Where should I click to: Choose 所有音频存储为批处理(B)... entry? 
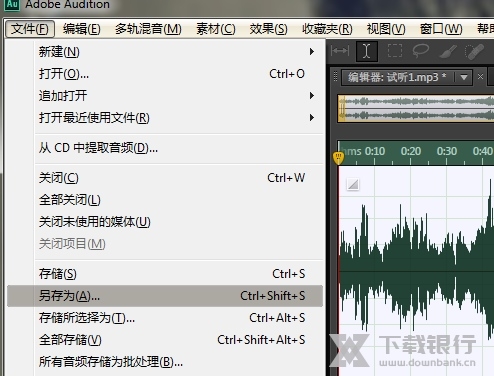point(165,362)
